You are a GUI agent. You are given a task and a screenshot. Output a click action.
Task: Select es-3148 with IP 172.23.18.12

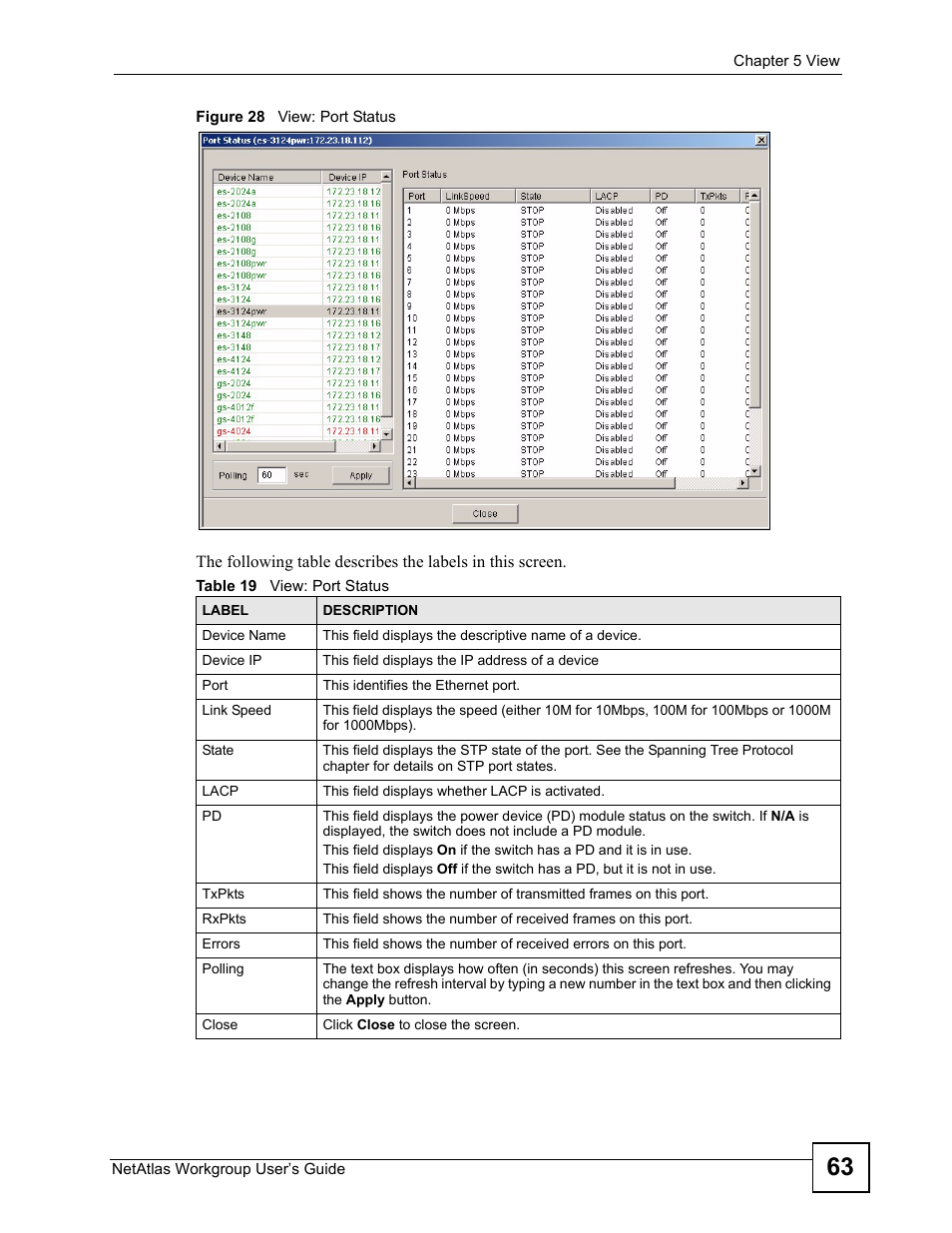tap(298, 335)
